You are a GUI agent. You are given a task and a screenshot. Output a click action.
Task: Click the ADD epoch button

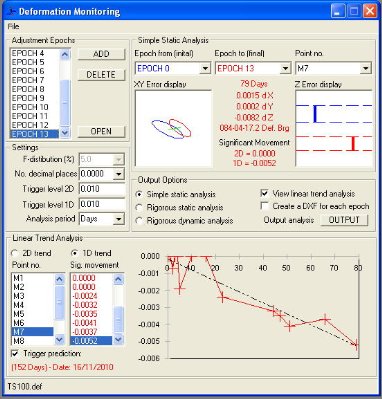click(101, 54)
